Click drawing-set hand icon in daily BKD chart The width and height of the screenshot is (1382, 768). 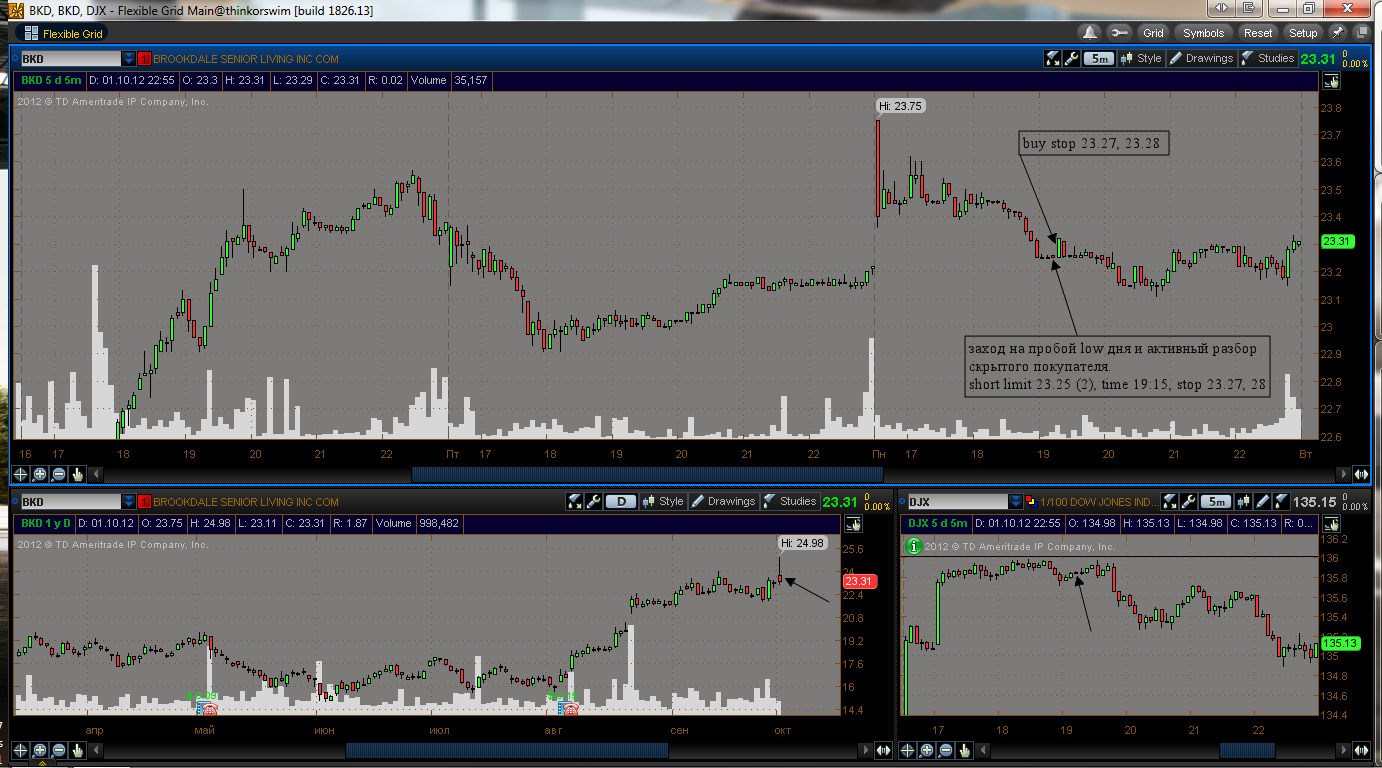tap(853, 524)
